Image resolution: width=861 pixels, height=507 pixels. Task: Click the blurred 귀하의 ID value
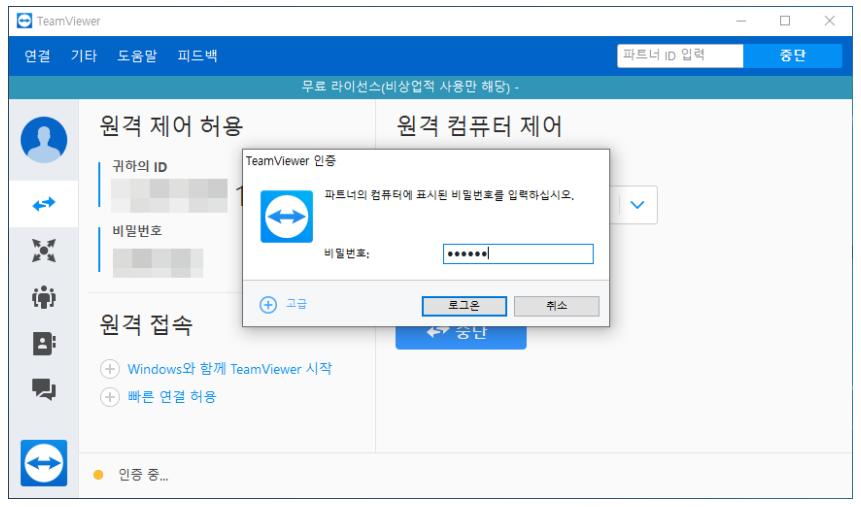tap(169, 196)
